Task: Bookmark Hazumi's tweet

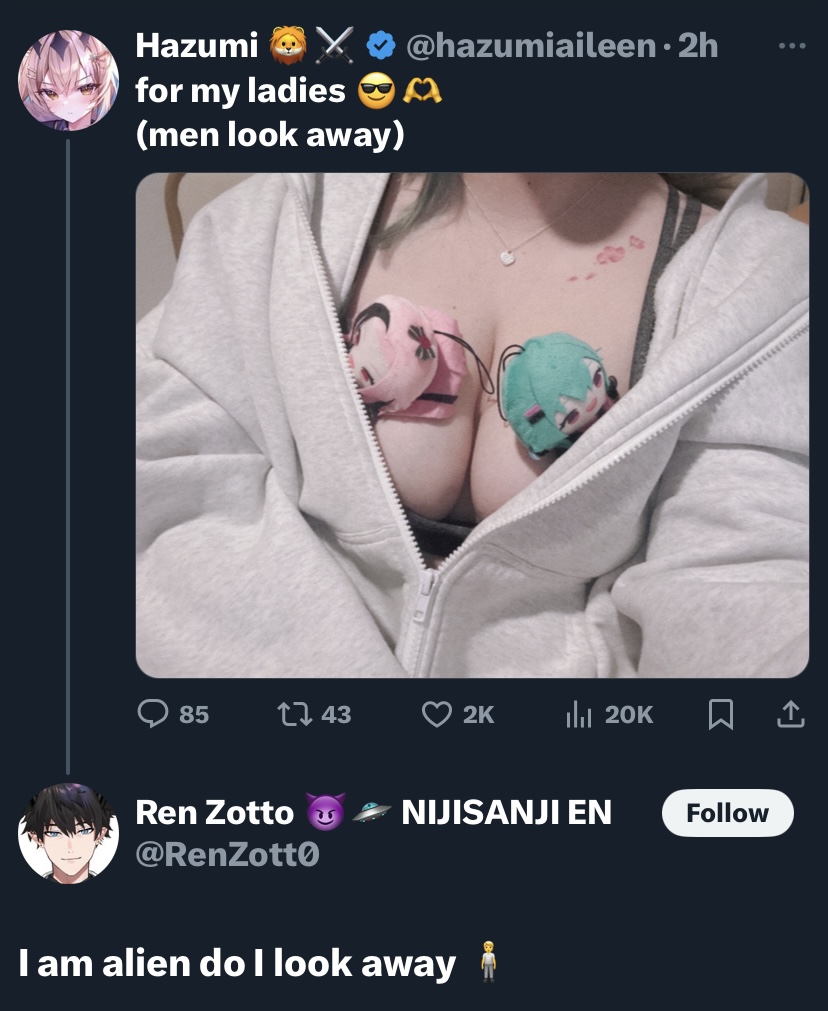Action: 721,713
